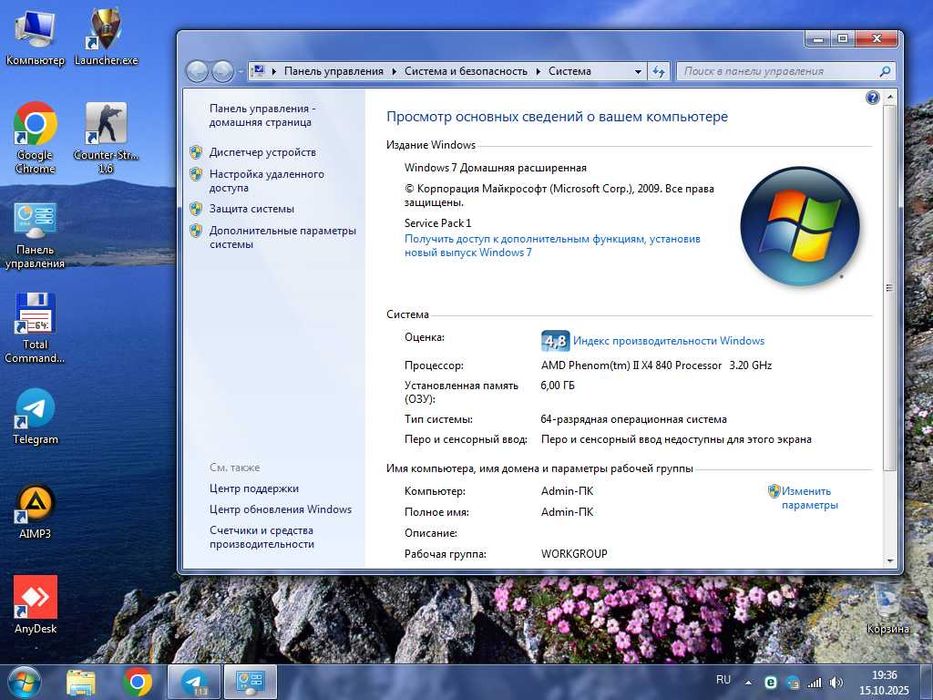Open the Компьютер desktop icon

pos(35,37)
